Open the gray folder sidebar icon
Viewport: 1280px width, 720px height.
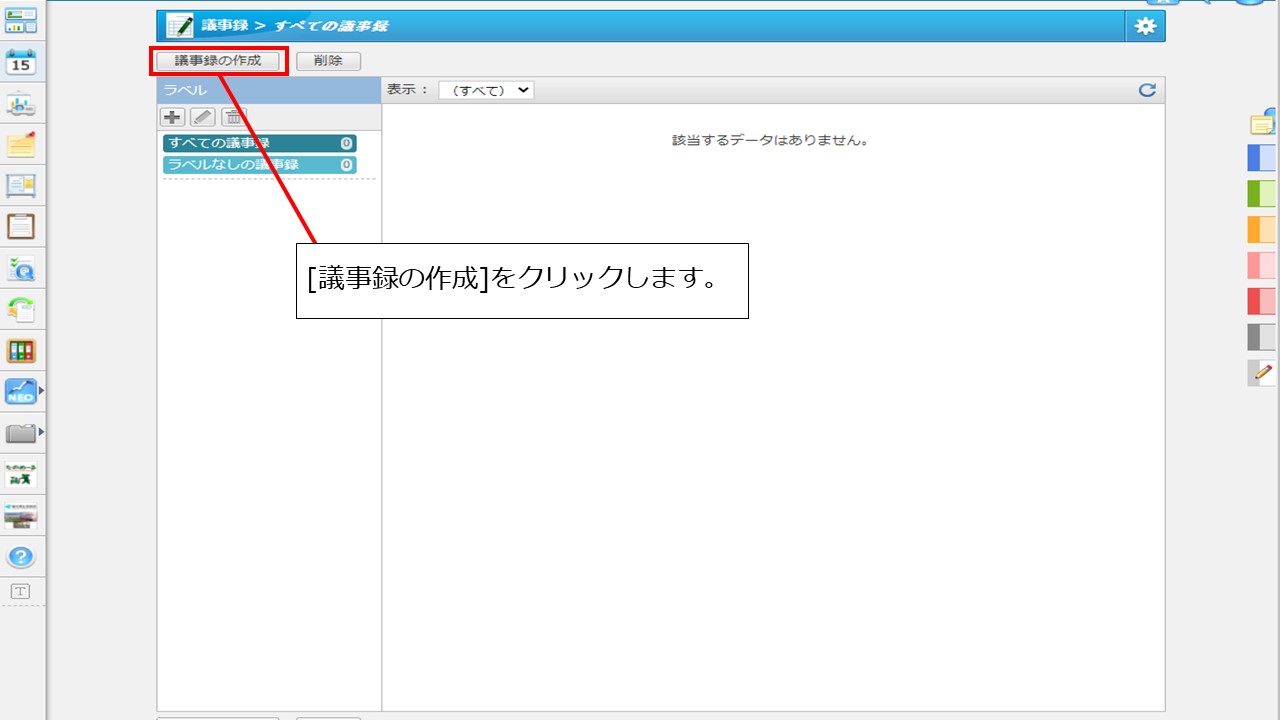click(x=20, y=433)
